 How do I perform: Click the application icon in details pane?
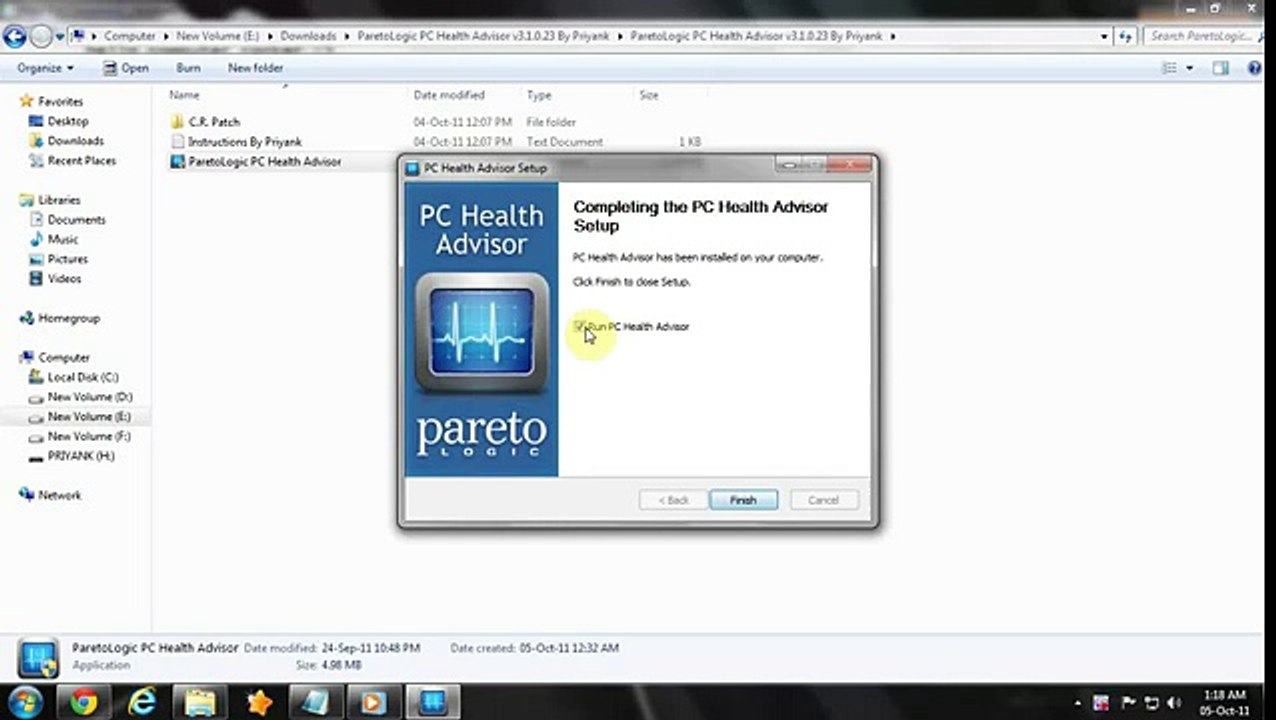38,658
